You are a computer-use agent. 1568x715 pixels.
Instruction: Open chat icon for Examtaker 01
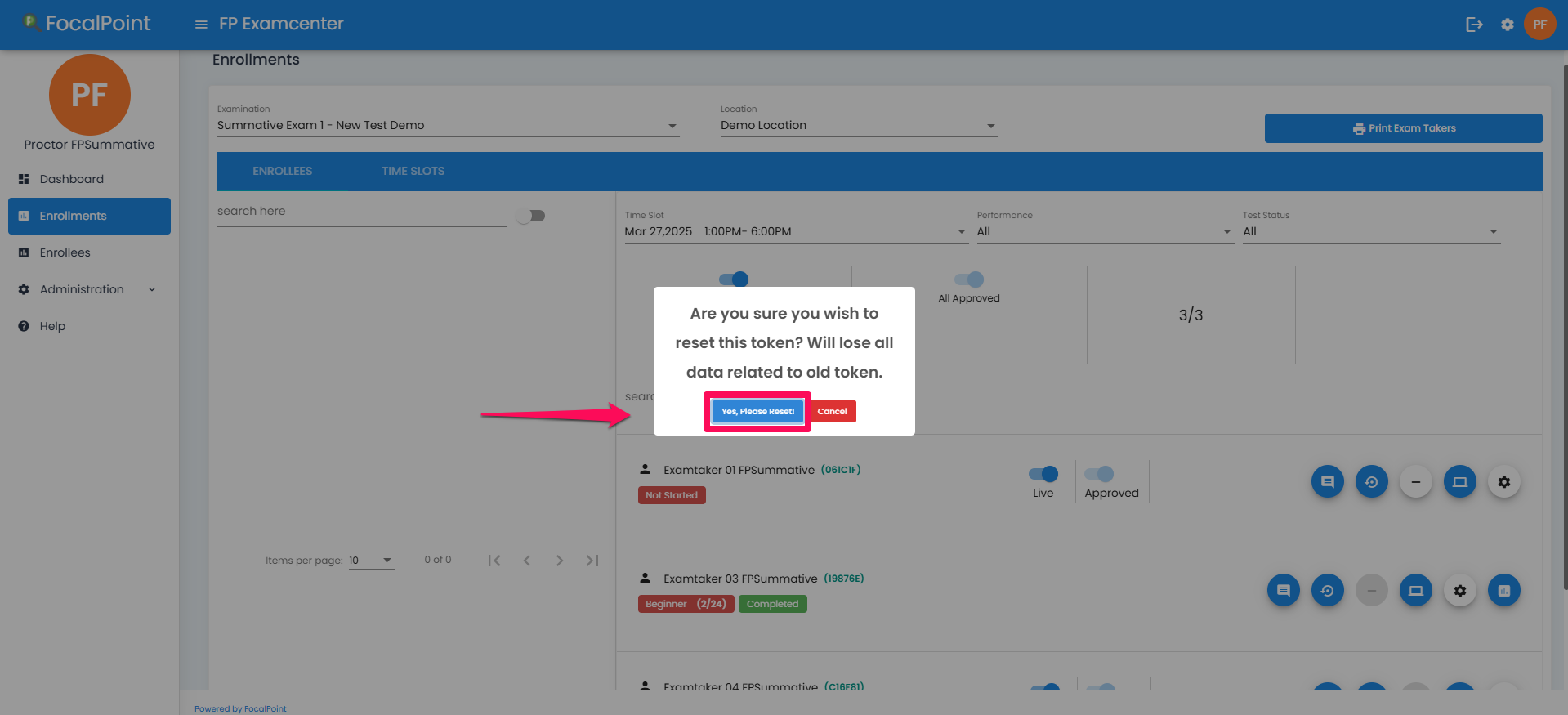point(1327,482)
